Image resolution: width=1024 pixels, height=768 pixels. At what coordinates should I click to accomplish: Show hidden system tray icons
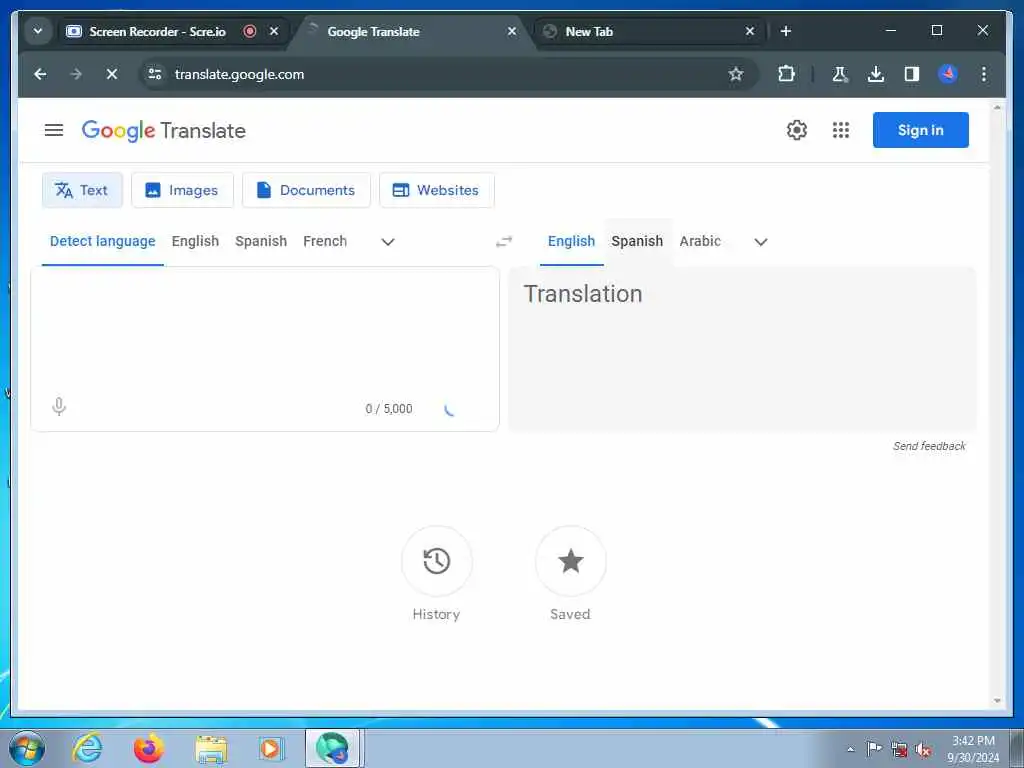point(850,749)
